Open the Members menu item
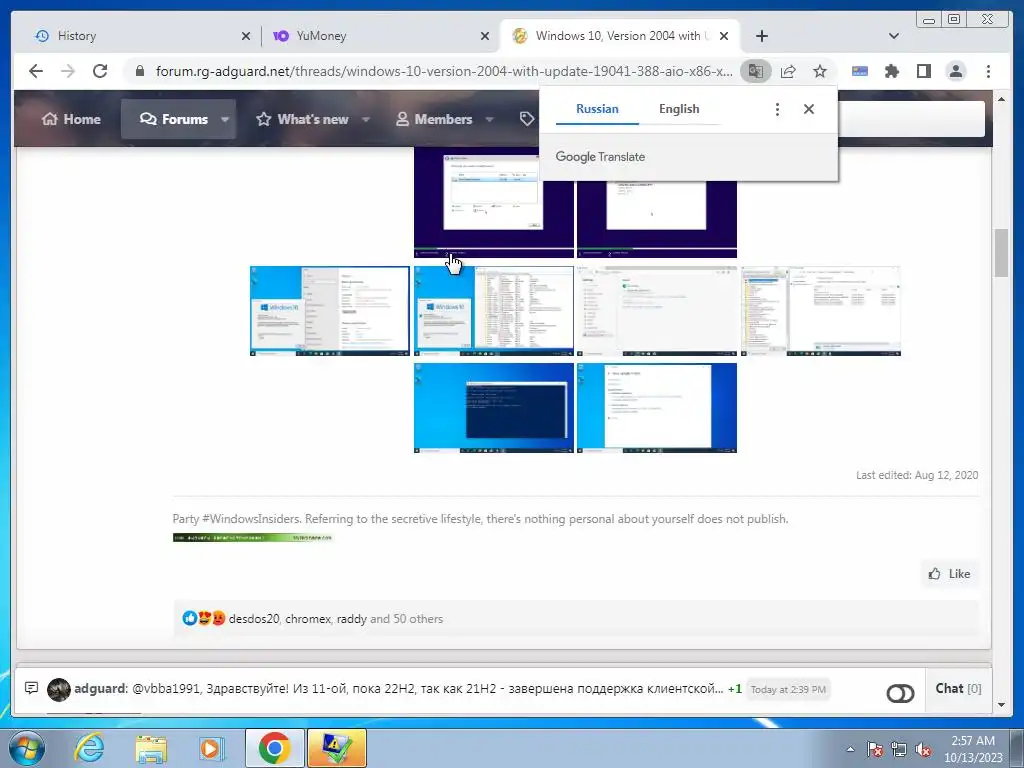This screenshot has height=768, width=1024. (434, 119)
